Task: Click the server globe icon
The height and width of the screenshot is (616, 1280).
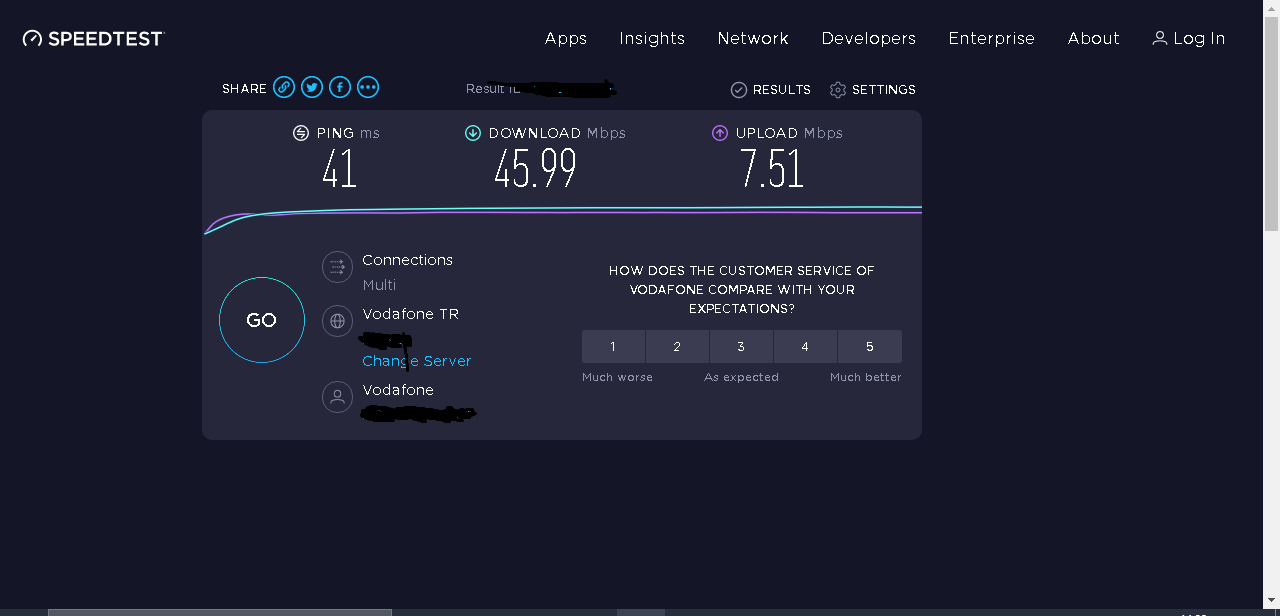Action: [x=337, y=321]
